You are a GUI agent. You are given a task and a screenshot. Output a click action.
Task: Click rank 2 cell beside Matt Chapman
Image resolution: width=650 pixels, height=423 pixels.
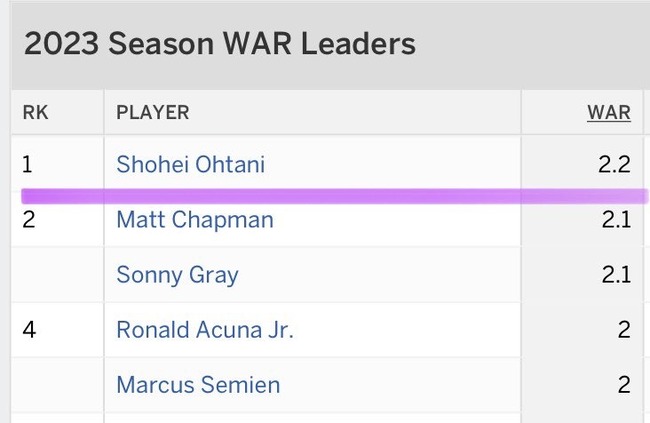click(57, 220)
